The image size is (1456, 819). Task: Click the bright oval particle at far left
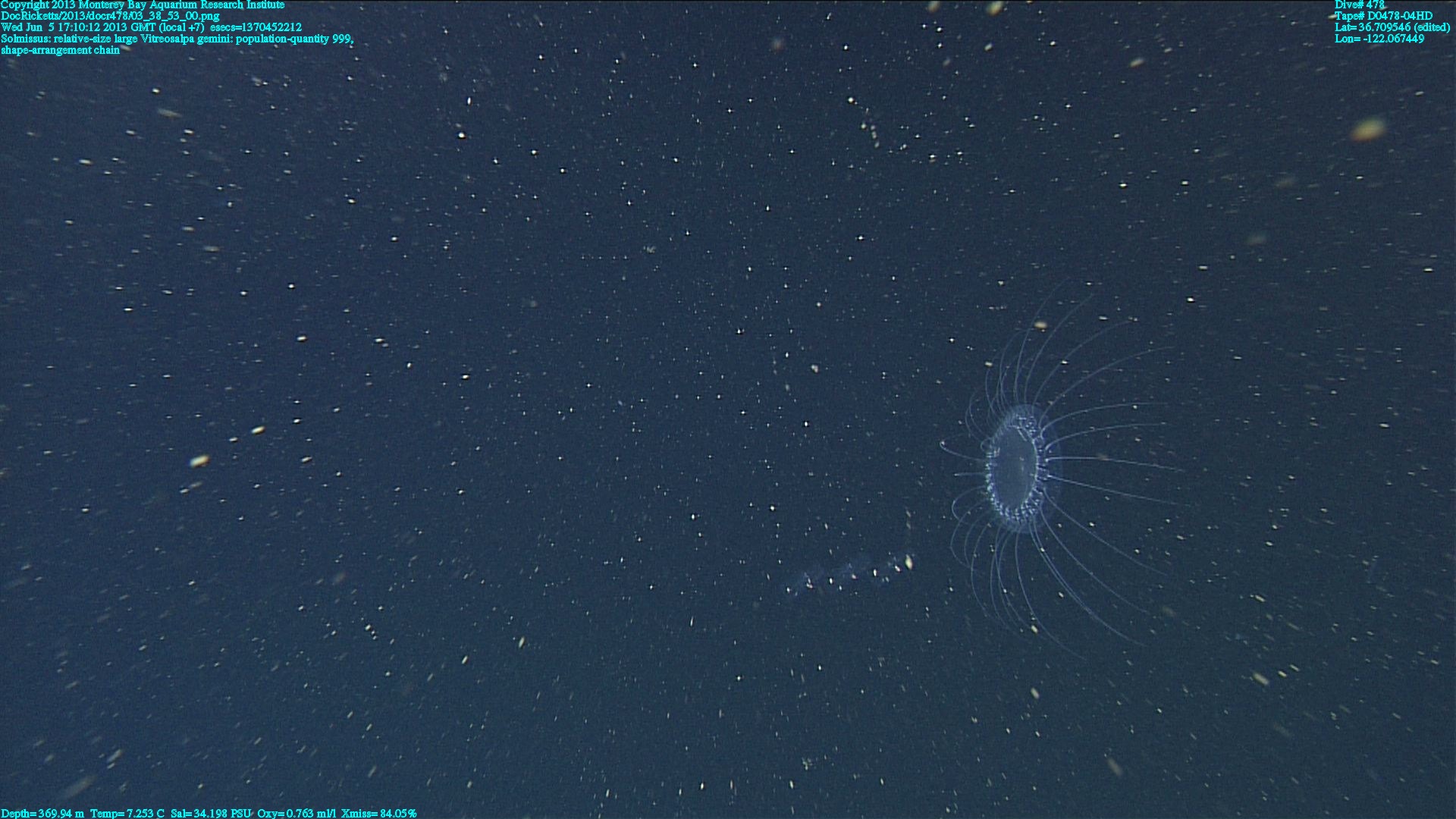coord(199,460)
